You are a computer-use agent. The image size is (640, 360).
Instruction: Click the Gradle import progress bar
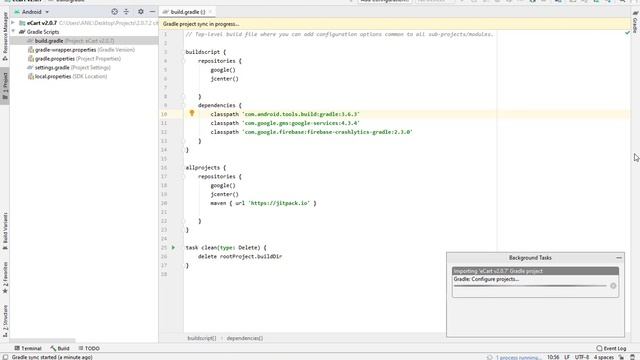coord(530,286)
